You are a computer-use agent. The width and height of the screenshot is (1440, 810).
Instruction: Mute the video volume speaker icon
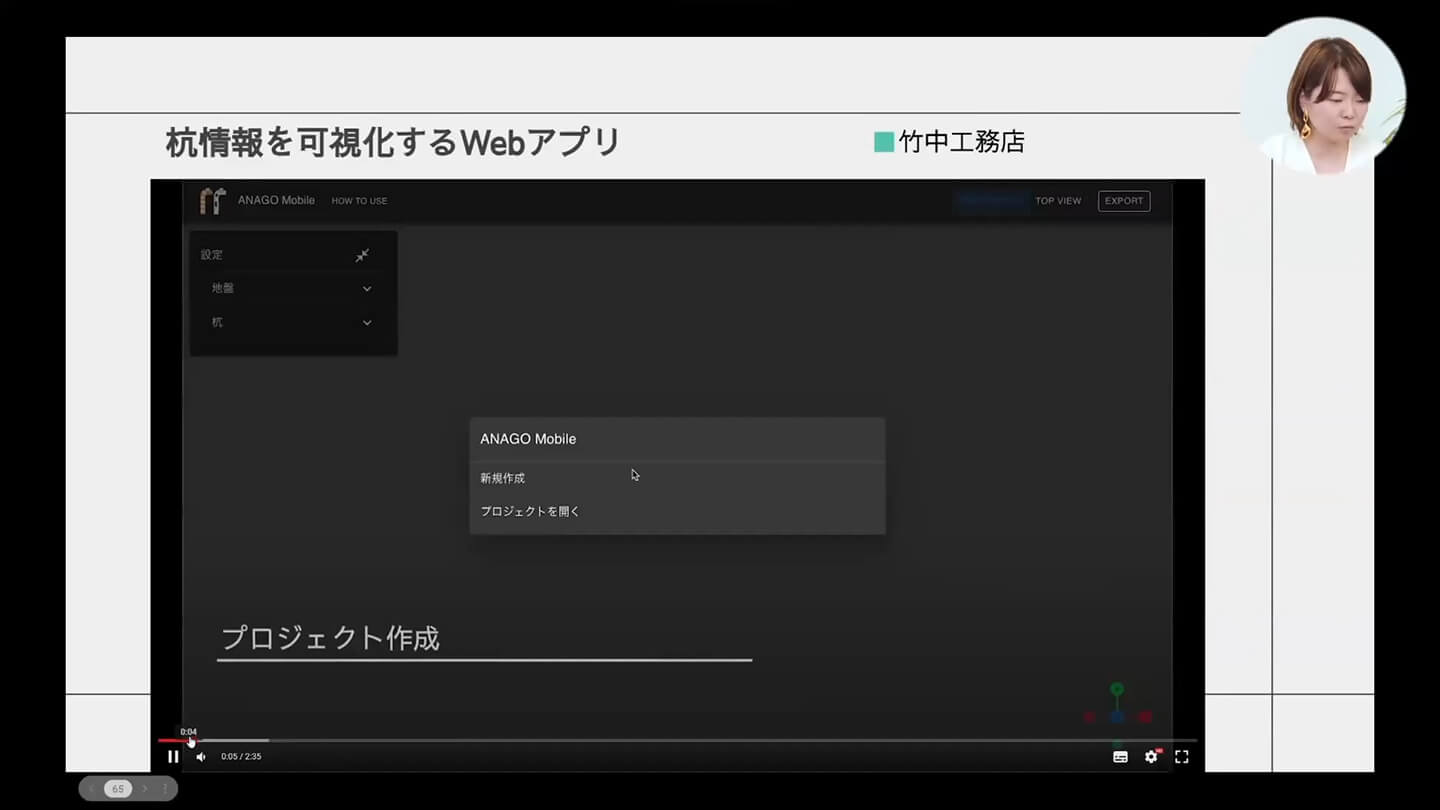(201, 757)
